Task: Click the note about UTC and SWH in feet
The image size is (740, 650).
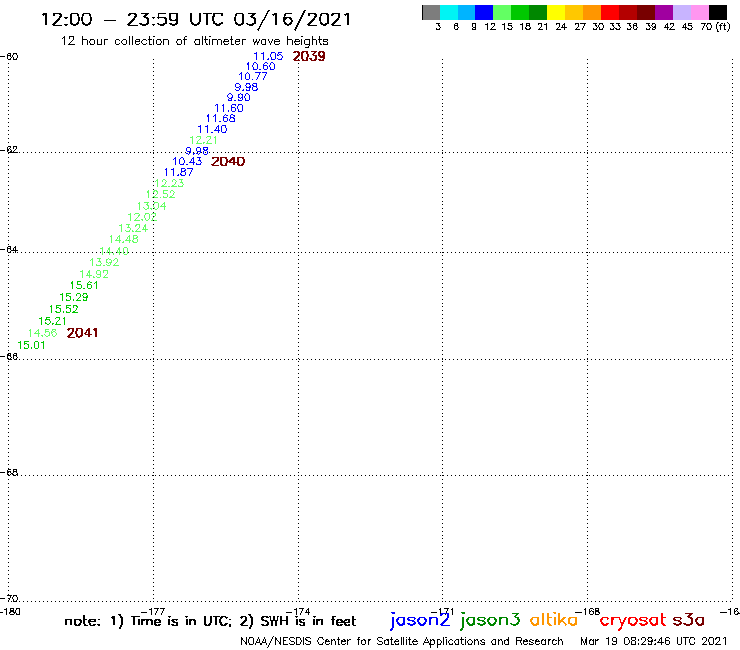Action: pos(210,621)
